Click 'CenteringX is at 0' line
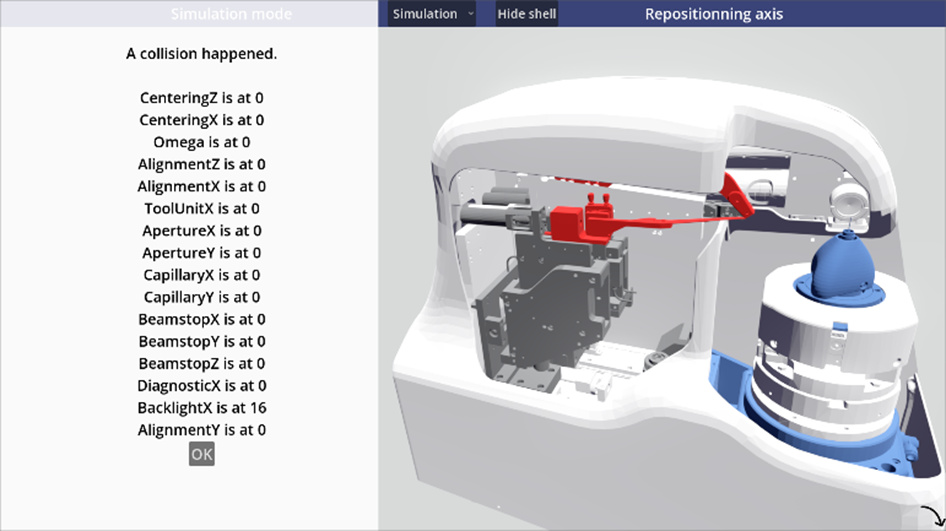The width and height of the screenshot is (946, 531). pos(202,120)
